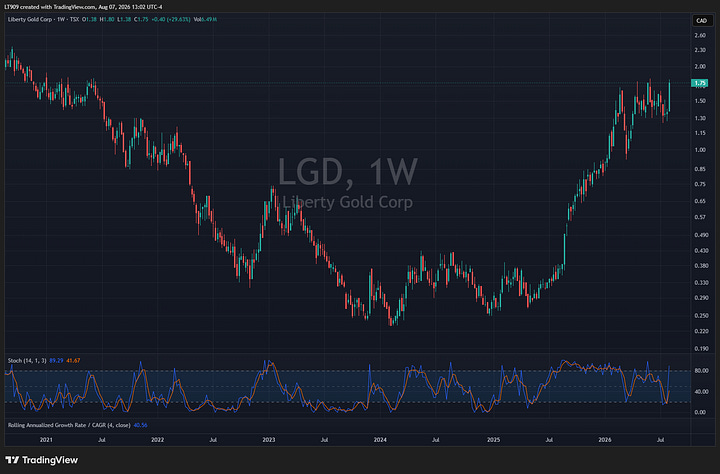
Task: Click the 0.85 price axis label
Action: [x=700, y=169]
